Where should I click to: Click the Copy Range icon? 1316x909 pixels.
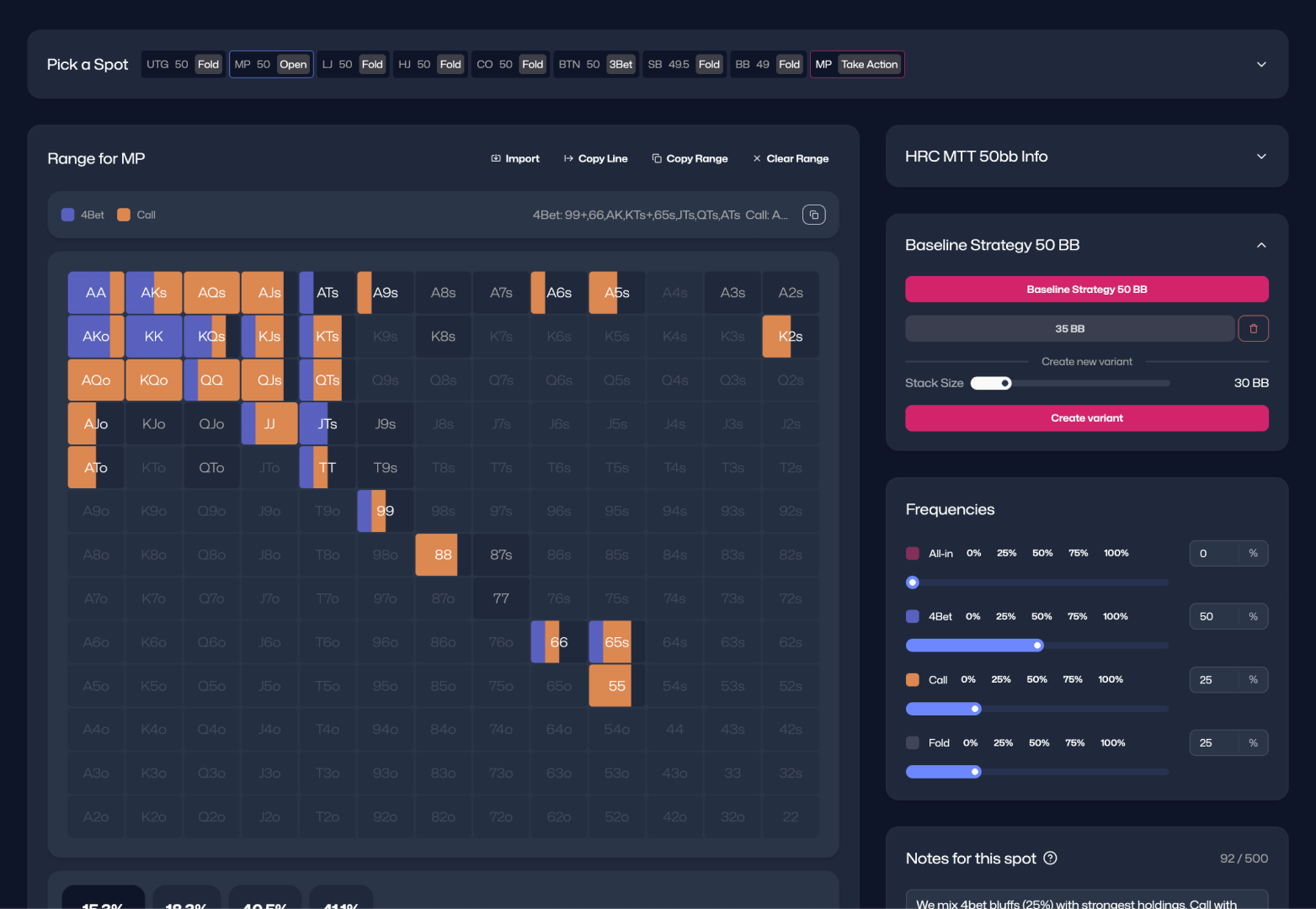pyautogui.click(x=657, y=158)
